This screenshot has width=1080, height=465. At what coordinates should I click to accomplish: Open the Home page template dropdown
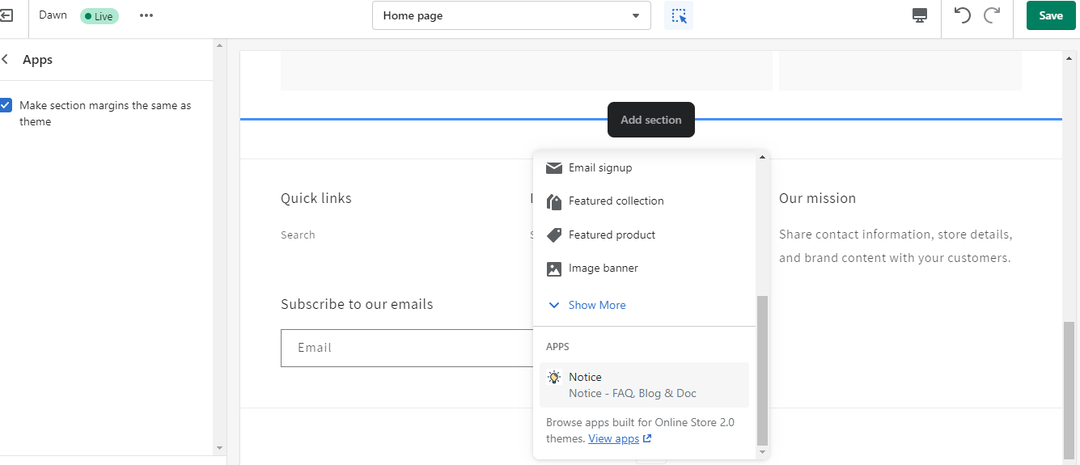[x=511, y=16]
